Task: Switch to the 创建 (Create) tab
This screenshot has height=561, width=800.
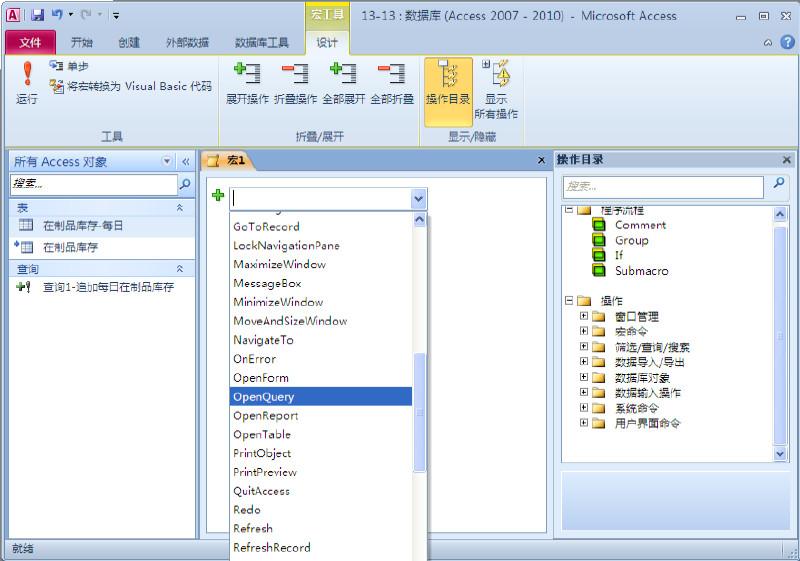Action: 129,42
